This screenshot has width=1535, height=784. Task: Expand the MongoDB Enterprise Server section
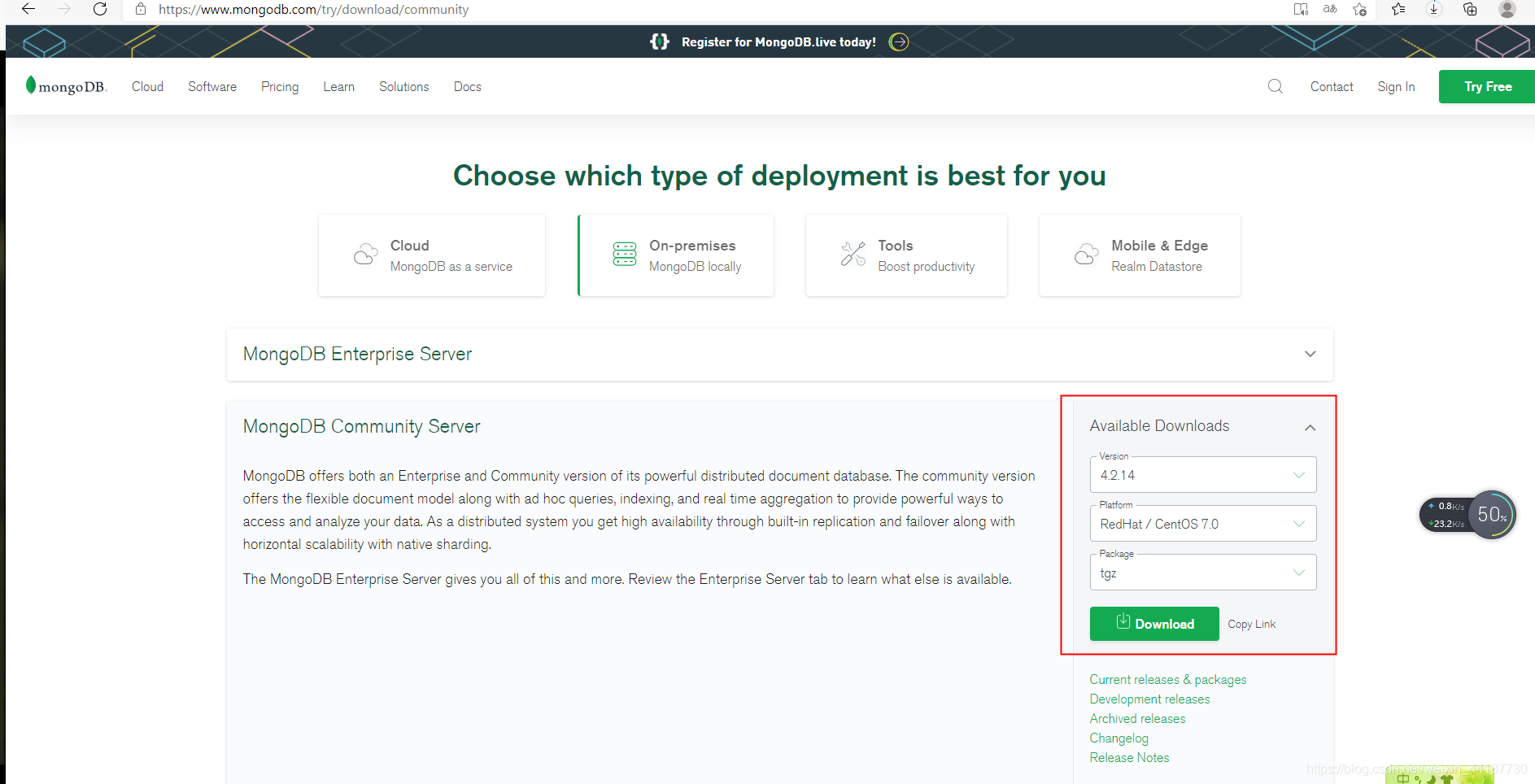coord(779,355)
